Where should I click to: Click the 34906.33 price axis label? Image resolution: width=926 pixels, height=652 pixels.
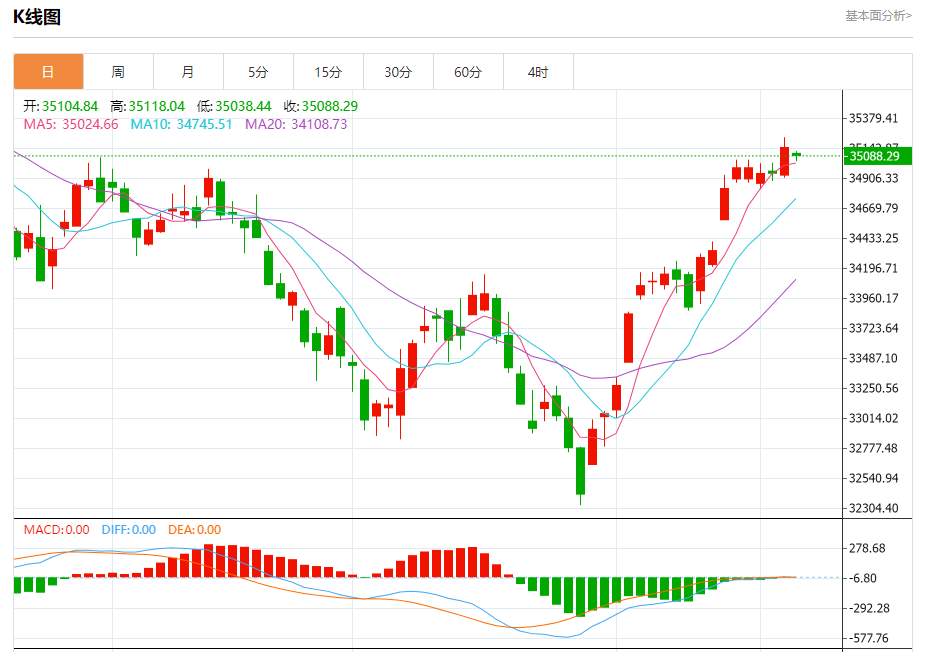tap(873, 178)
